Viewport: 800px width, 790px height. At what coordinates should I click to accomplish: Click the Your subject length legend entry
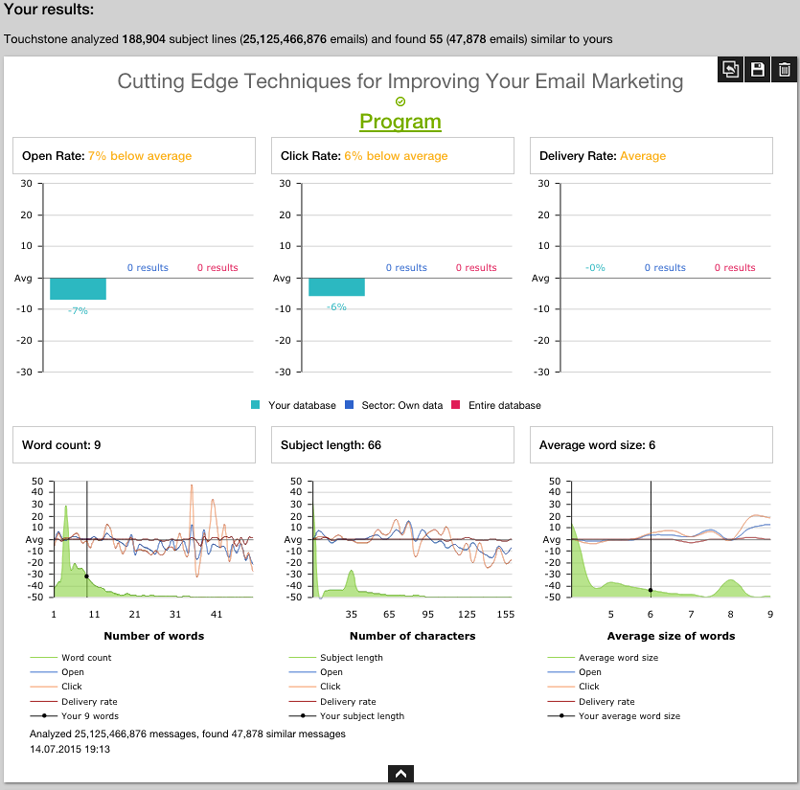(346, 715)
